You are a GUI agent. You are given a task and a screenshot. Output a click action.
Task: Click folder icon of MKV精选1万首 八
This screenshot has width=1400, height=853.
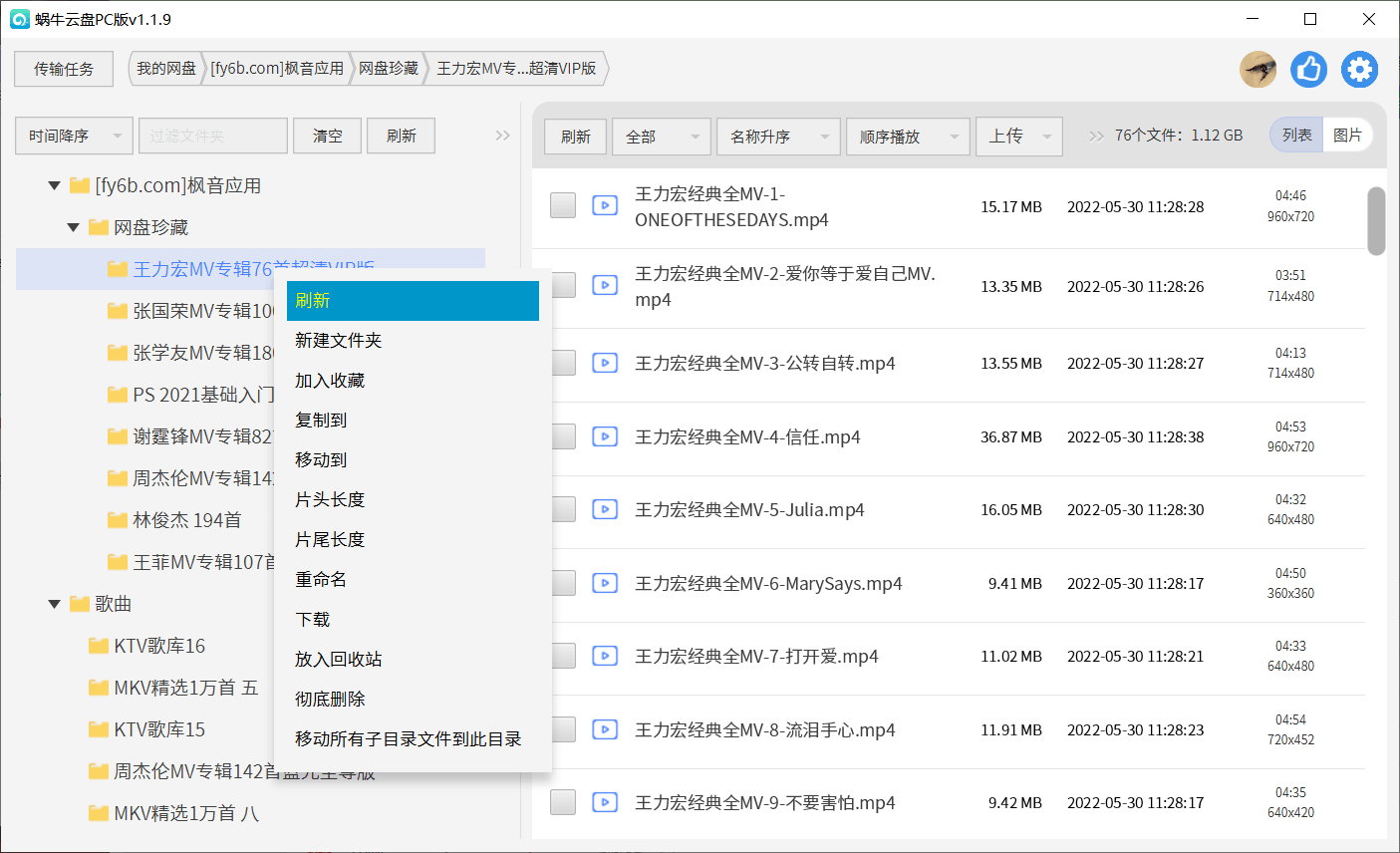coord(99,813)
